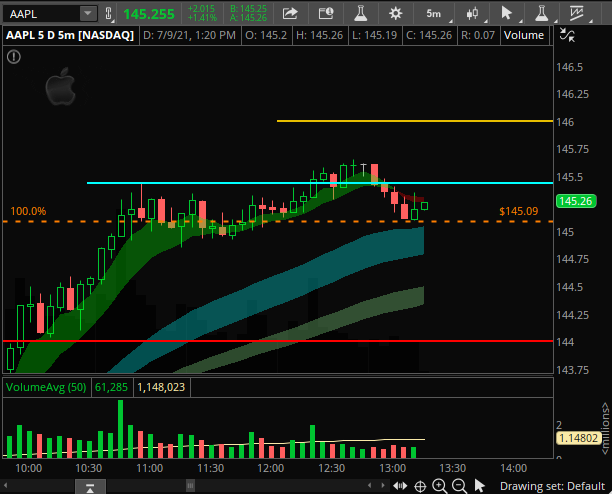Click the exclamation alert icon on chart
Image resolution: width=612 pixels, height=494 pixels.
pos(14,57)
